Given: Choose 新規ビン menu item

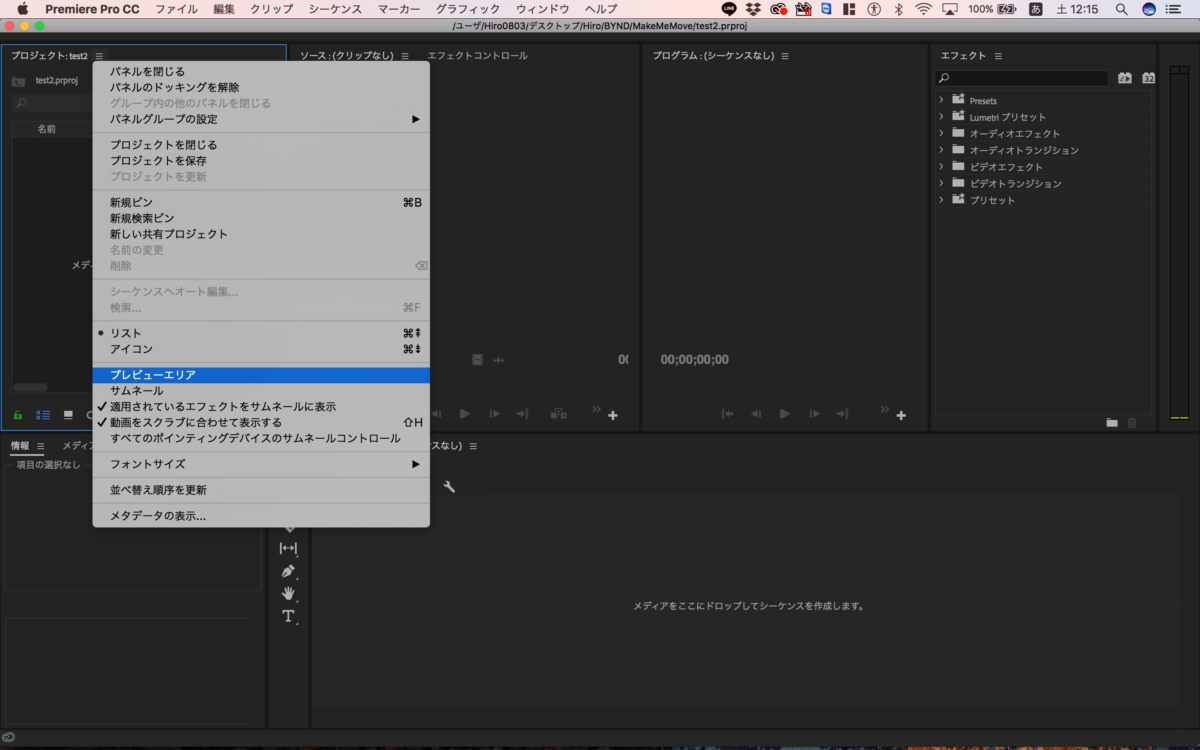Looking at the screenshot, I should coord(261,202).
